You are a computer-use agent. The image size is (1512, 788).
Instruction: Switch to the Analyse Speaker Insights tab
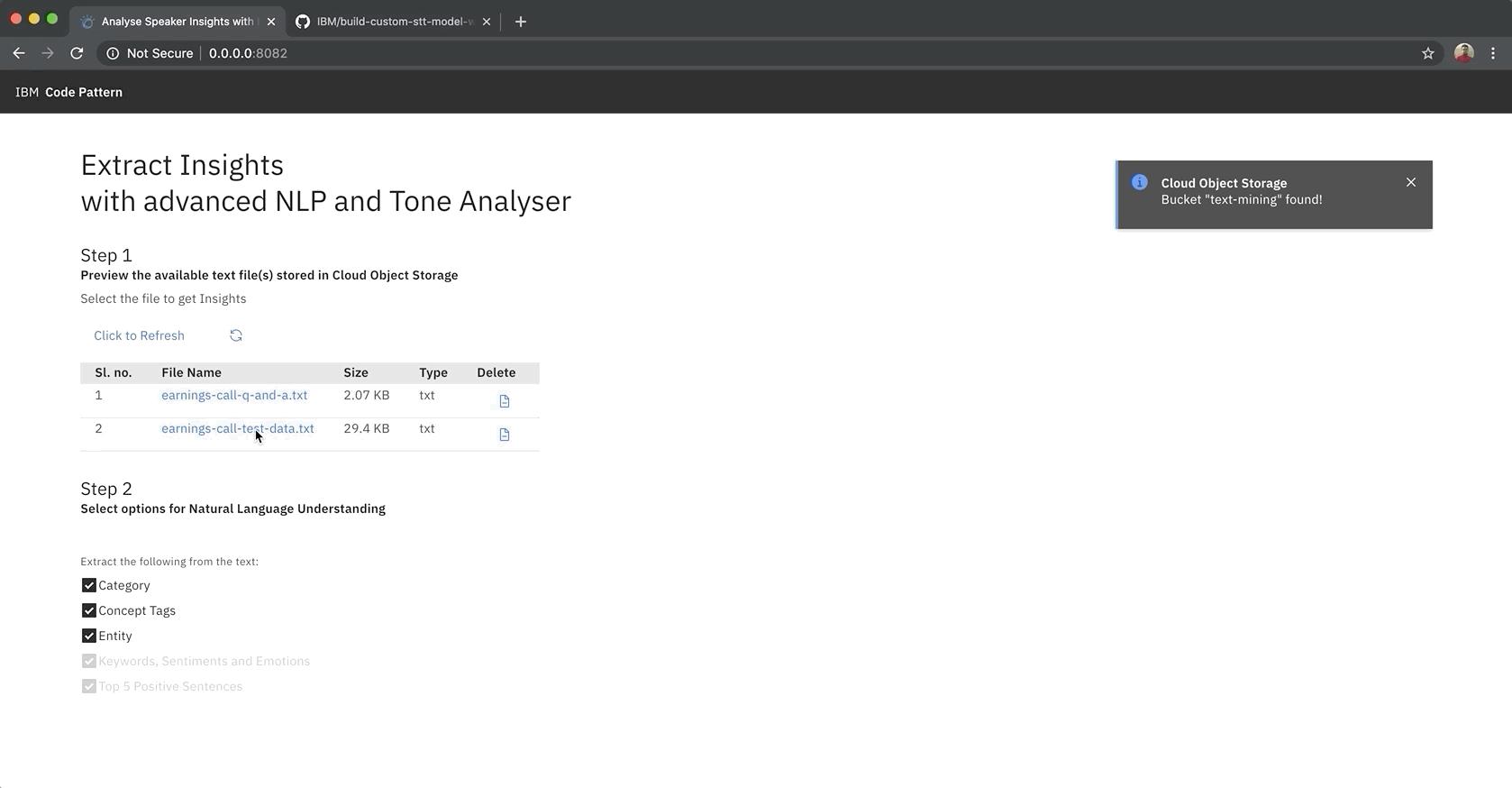pyautogui.click(x=177, y=22)
